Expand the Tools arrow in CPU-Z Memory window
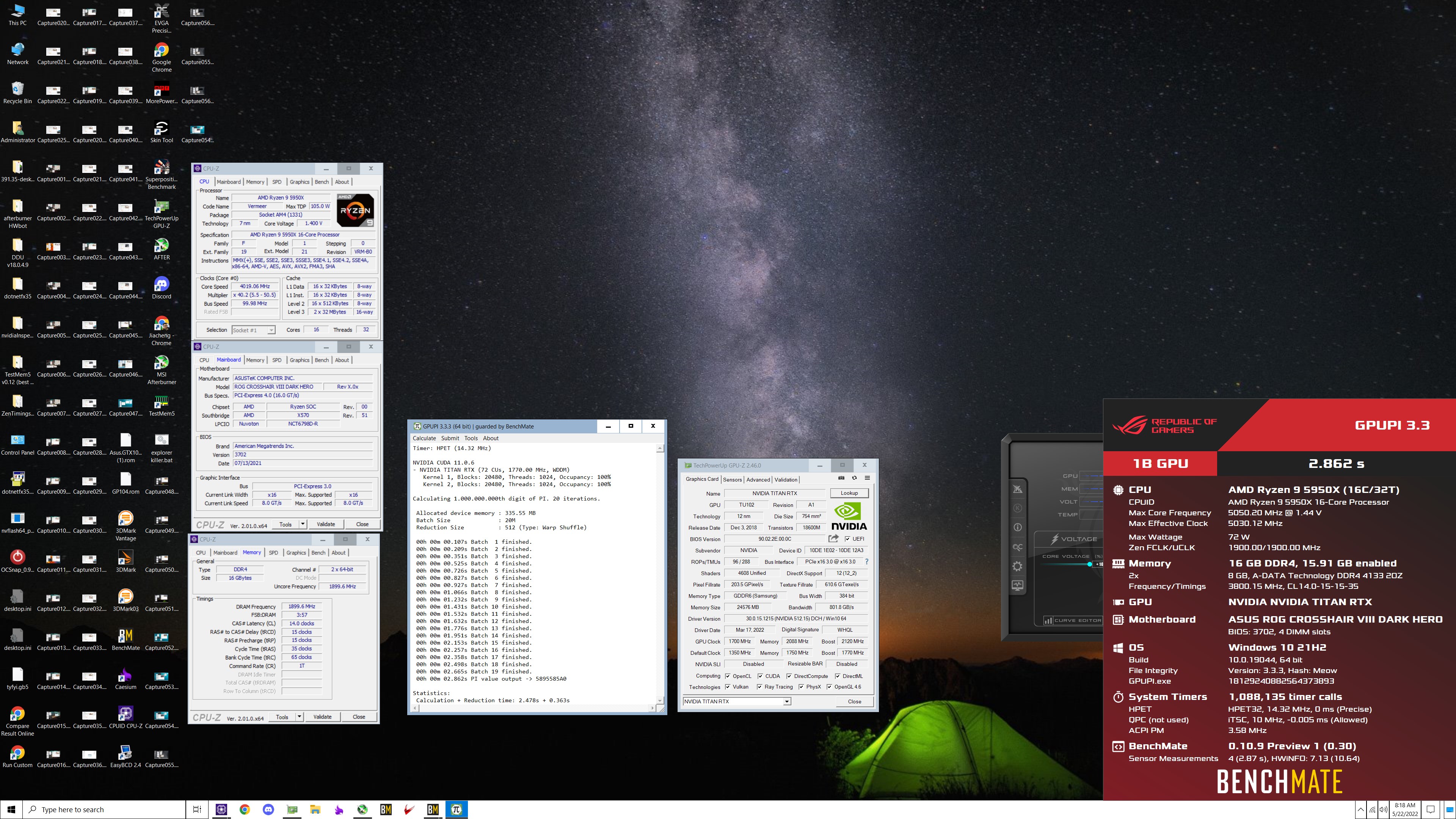Screen dimensions: 1456x819 [300, 717]
